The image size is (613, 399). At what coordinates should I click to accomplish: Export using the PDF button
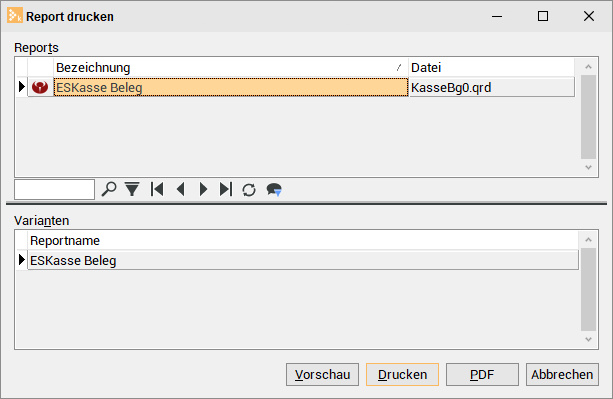(x=482, y=374)
